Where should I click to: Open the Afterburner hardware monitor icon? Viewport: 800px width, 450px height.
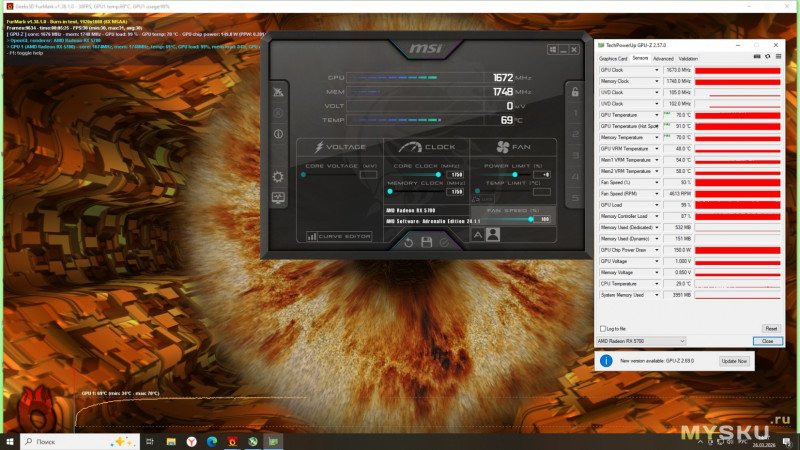(x=278, y=199)
